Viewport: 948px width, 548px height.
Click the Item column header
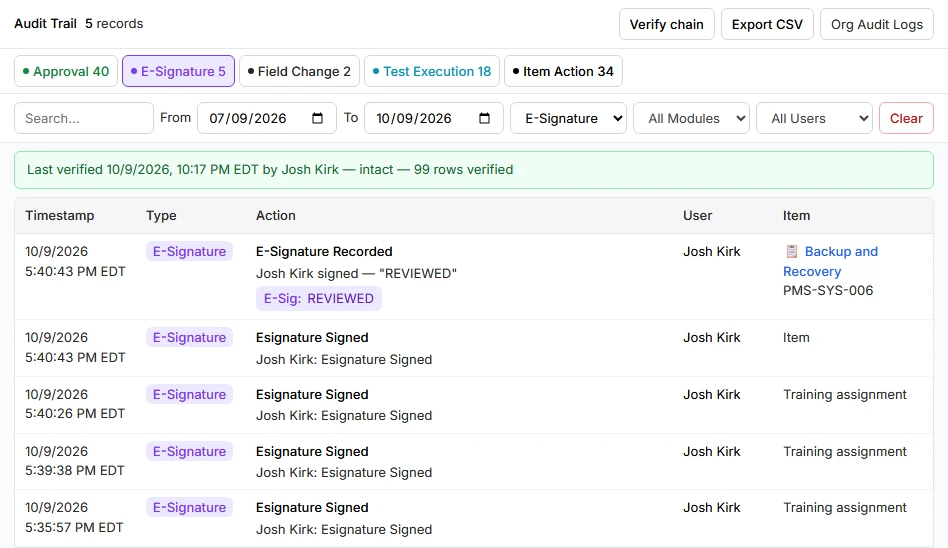pyautogui.click(x=796, y=215)
